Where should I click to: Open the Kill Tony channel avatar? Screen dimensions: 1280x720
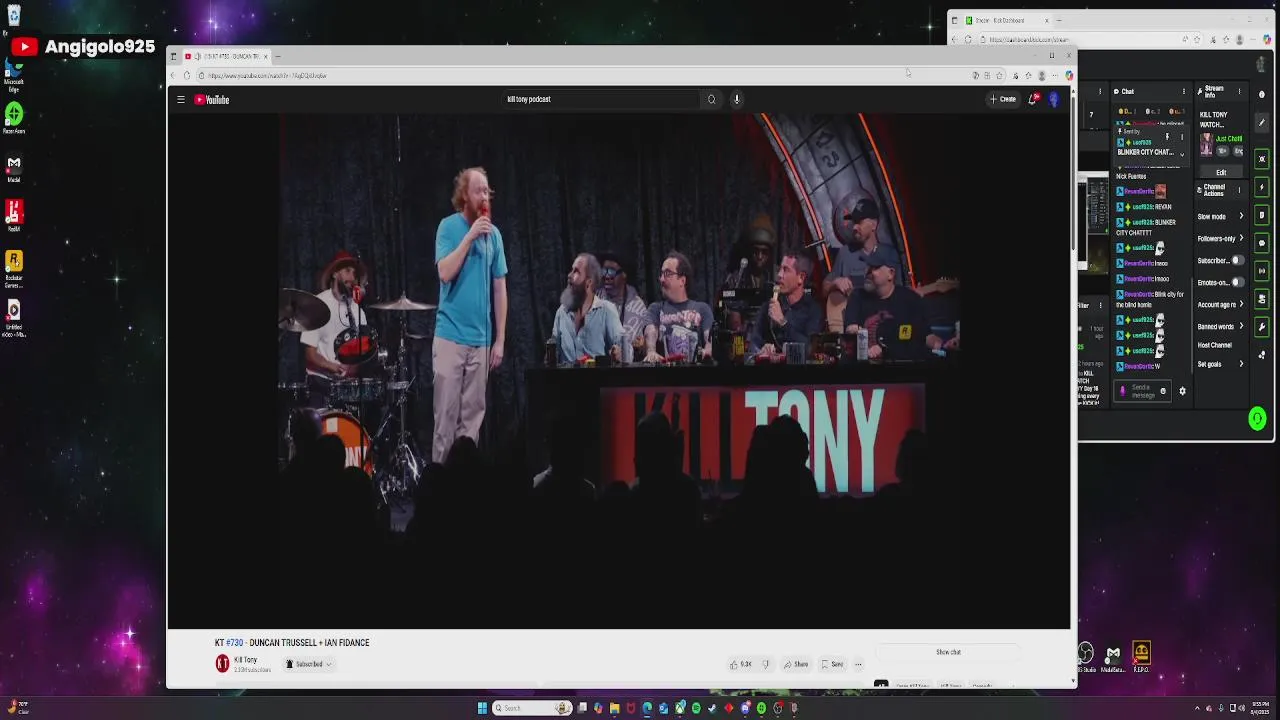(222, 663)
